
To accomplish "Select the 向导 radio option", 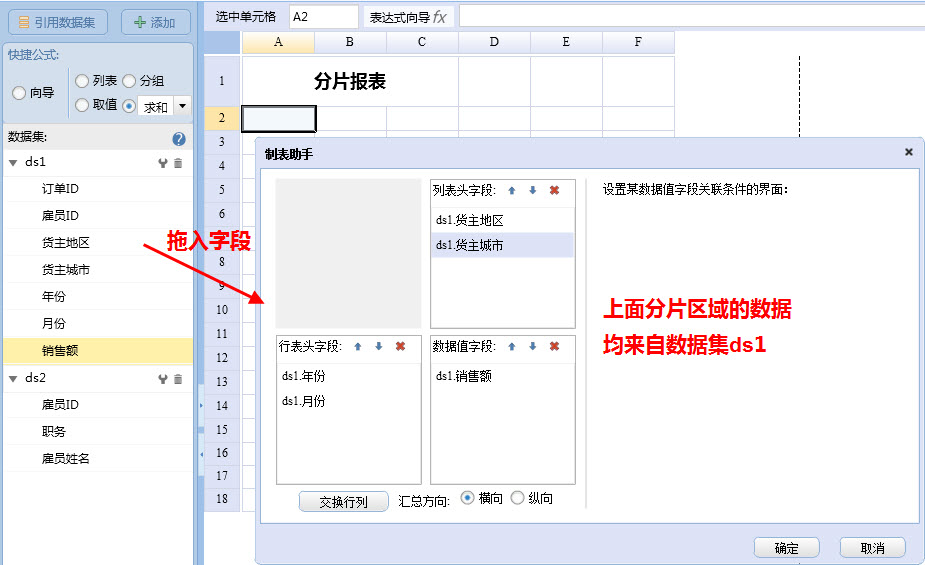I will pos(19,93).
